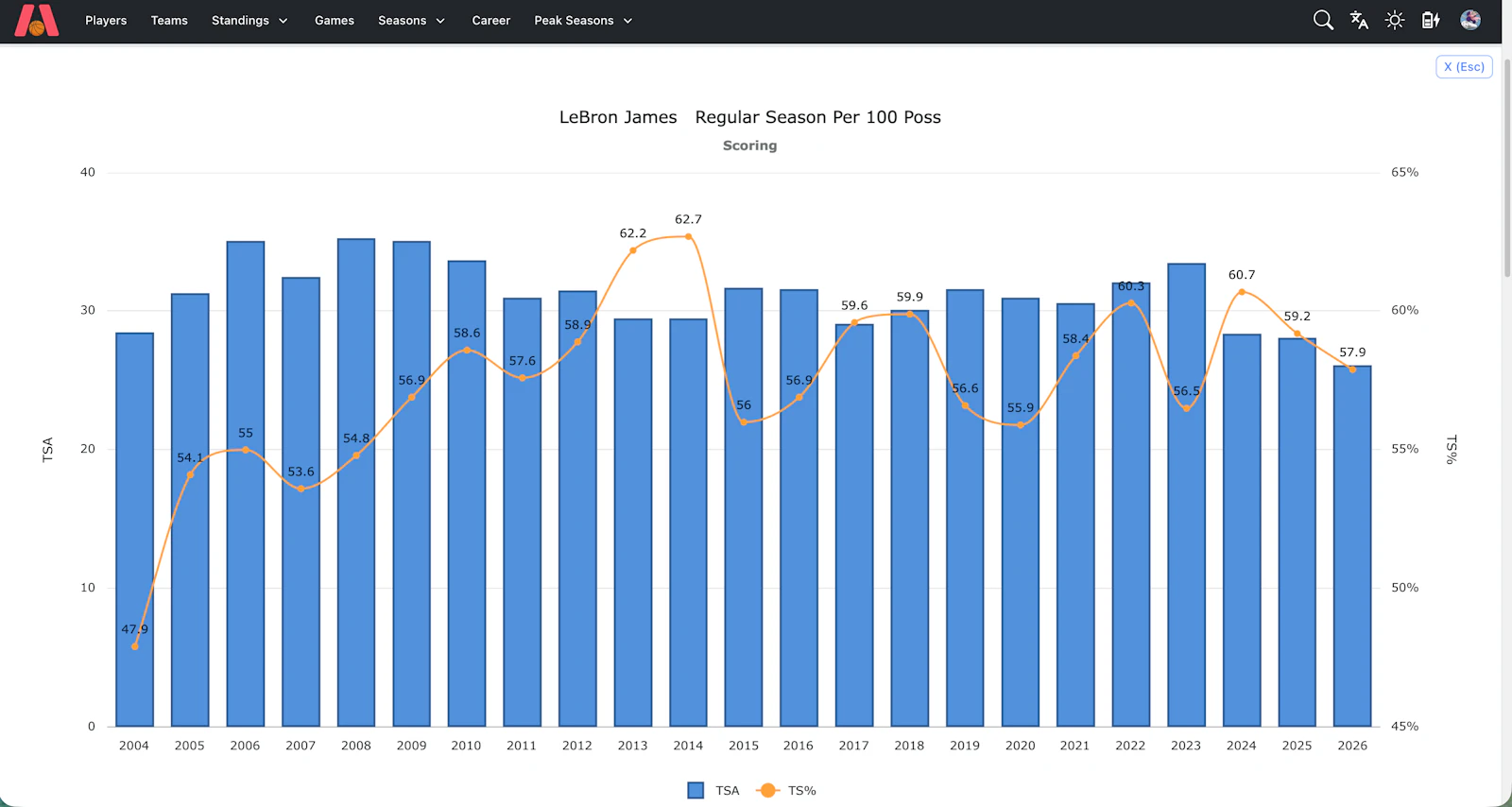Screen dimensions: 1512x807
Task: Click the orange TS% legend marker
Action: click(767, 791)
